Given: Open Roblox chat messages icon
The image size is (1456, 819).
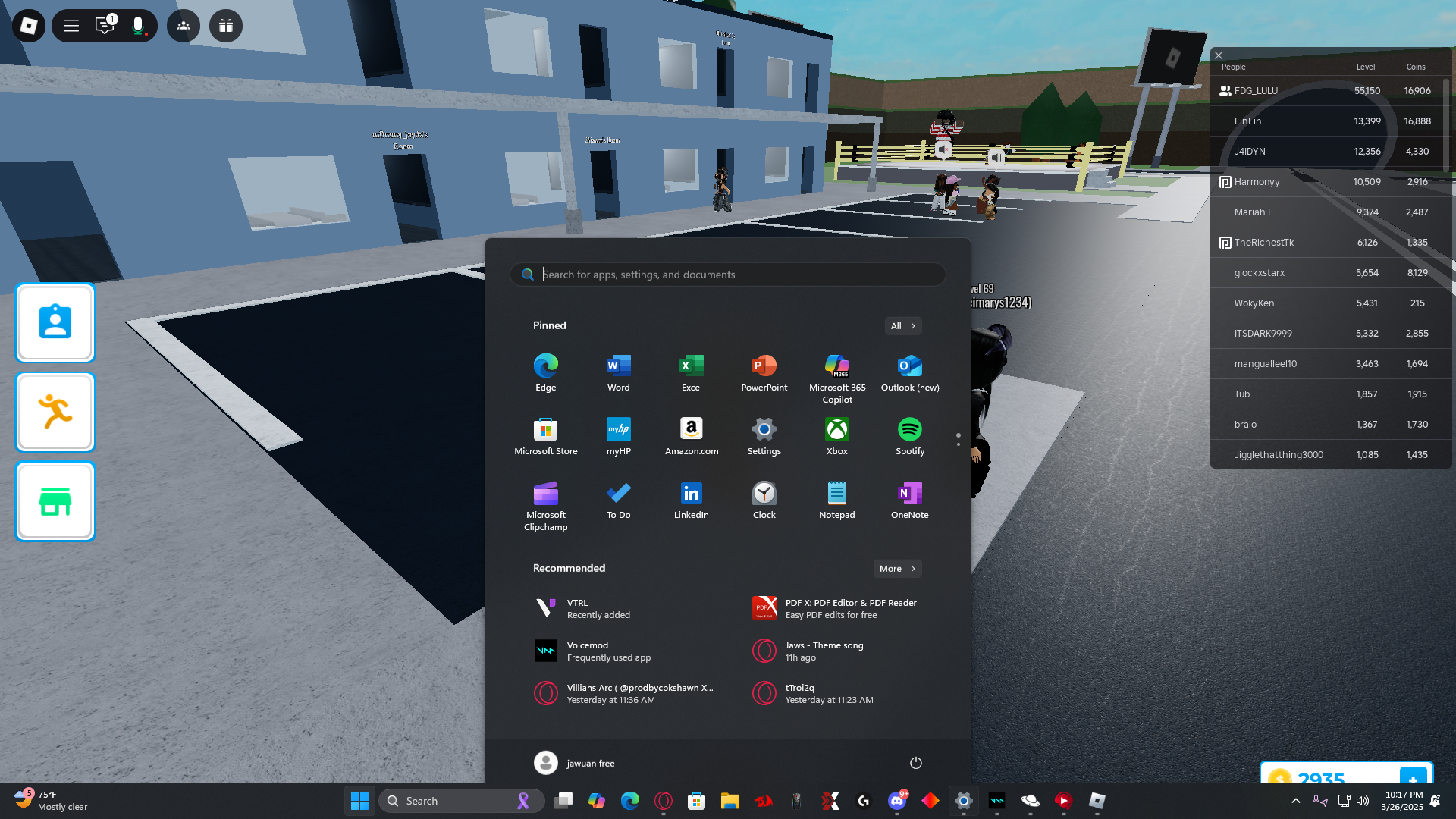Looking at the screenshot, I should 105,26.
